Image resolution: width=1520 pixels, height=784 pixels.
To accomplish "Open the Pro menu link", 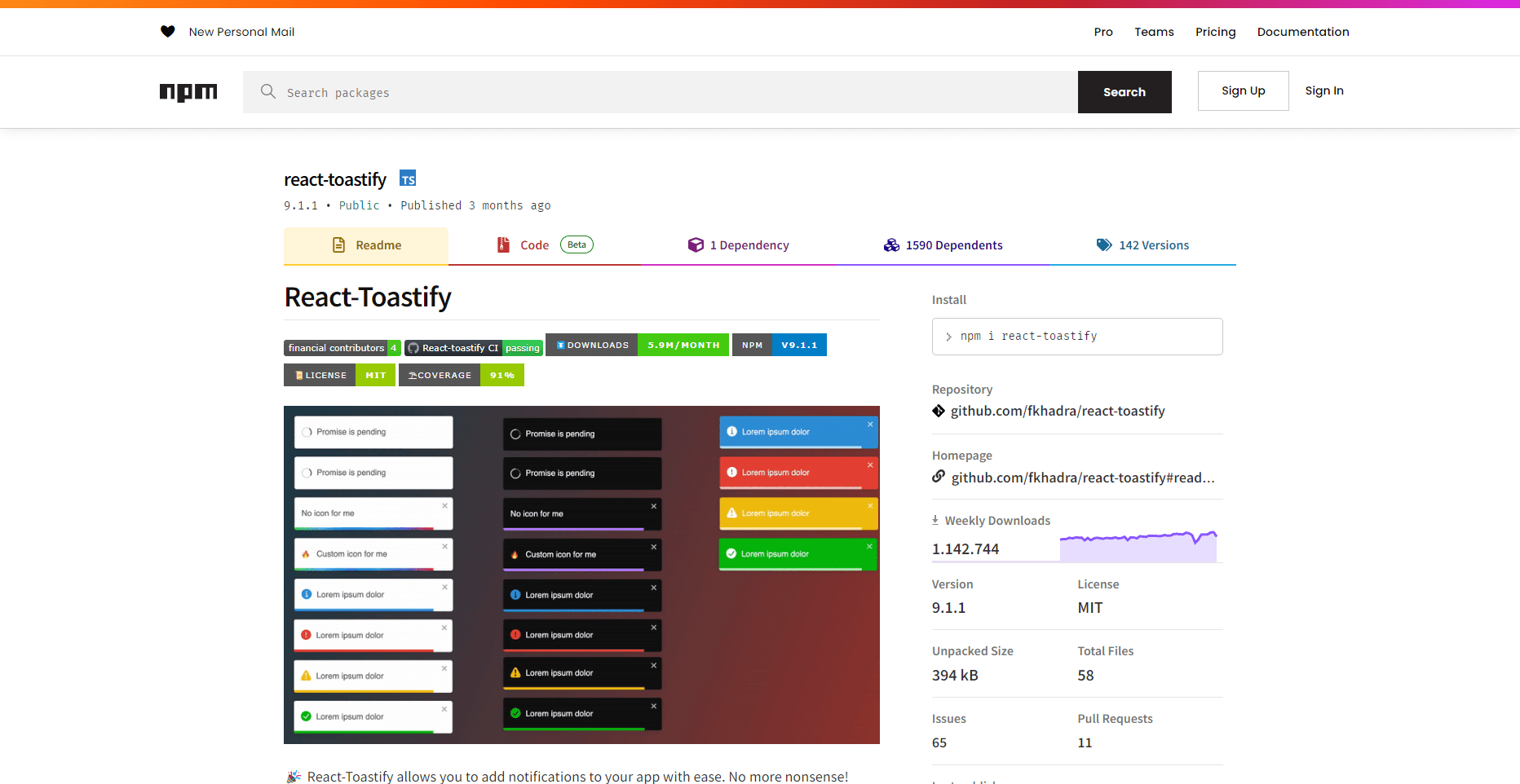I will (x=1103, y=32).
